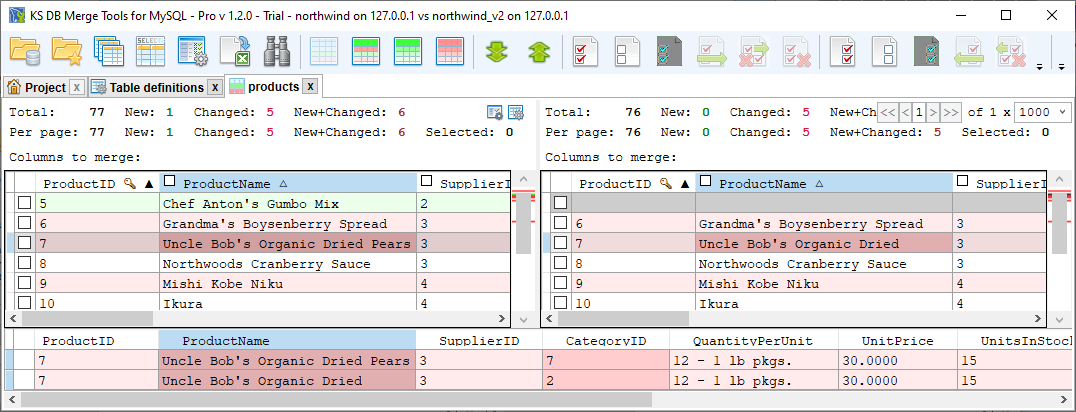Show only changed rows red grid
Image resolution: width=1076 pixels, height=412 pixels.
click(450, 52)
